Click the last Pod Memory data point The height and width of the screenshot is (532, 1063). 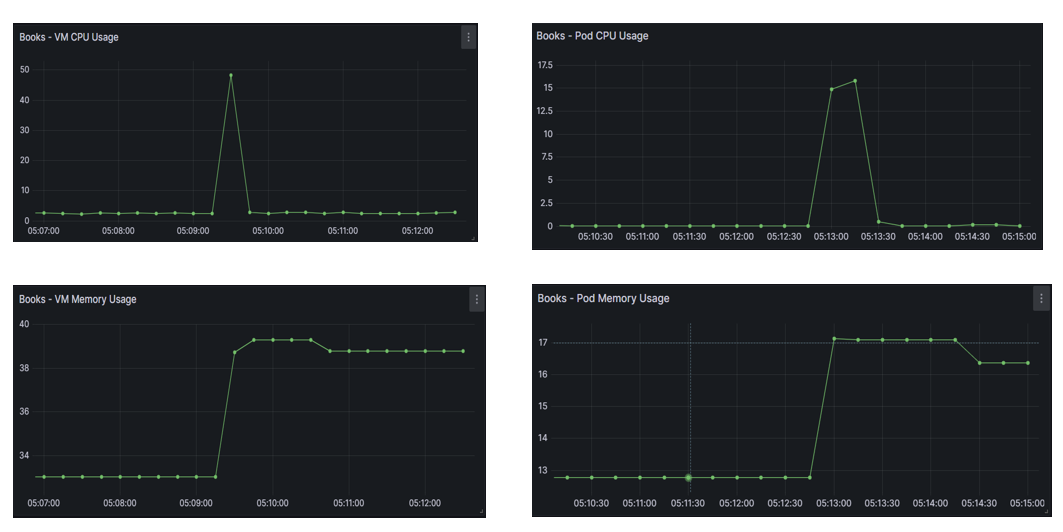point(1028,363)
